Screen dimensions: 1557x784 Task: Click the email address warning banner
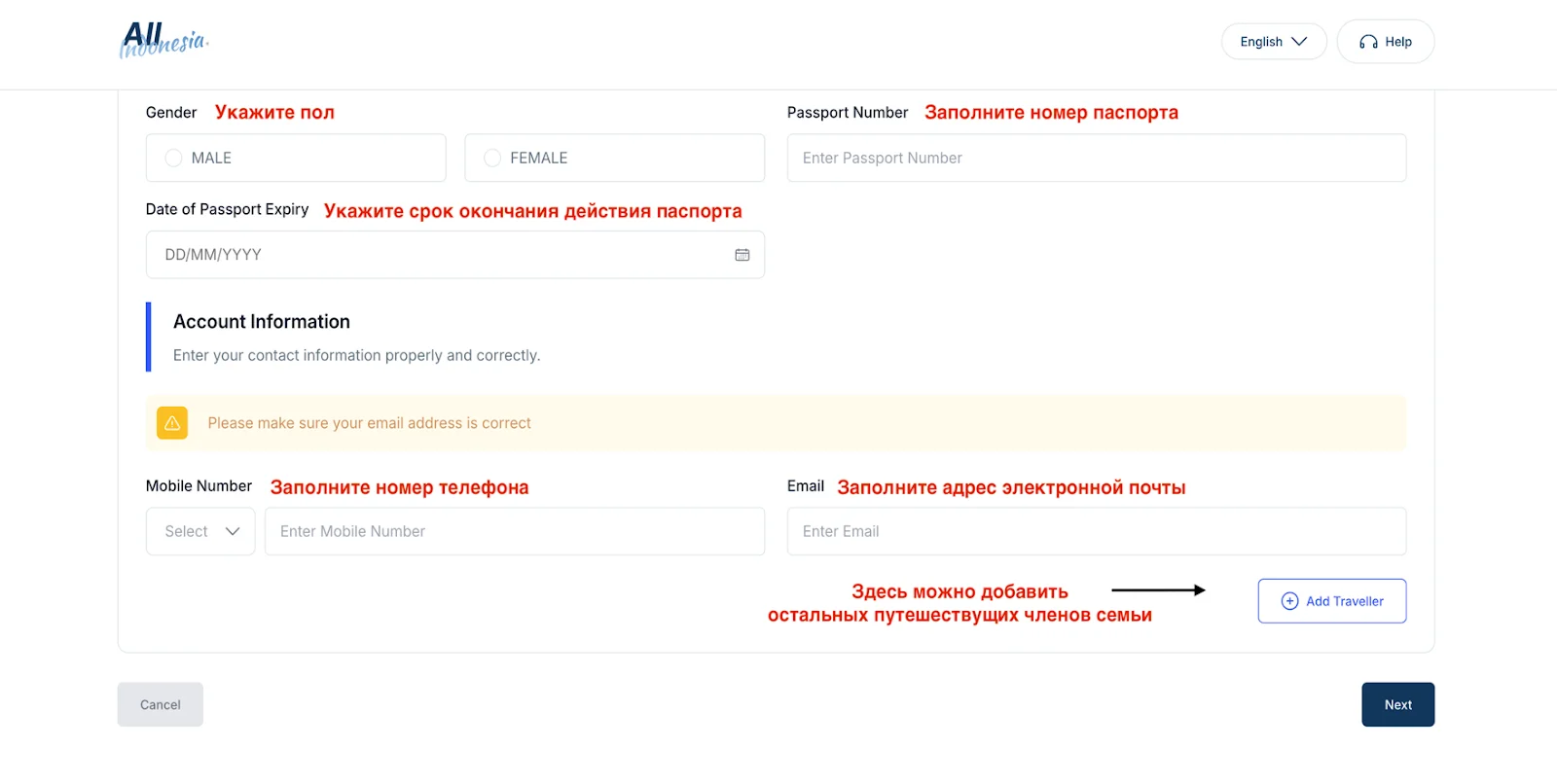(776, 422)
